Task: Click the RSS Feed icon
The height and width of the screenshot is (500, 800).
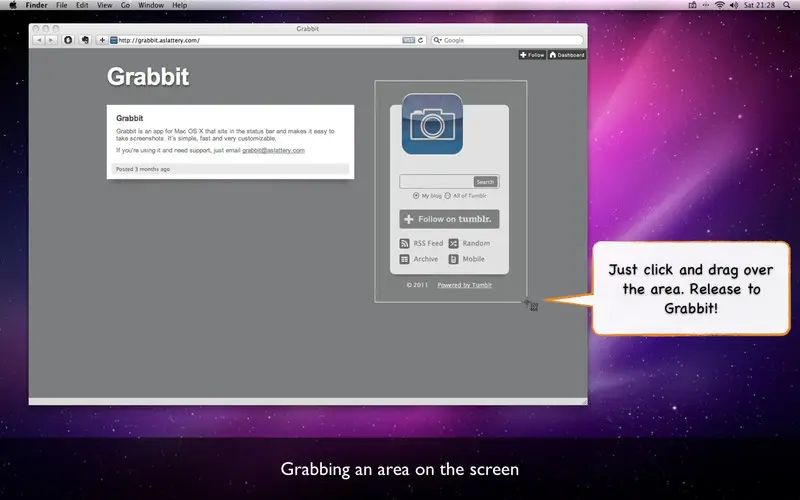Action: coord(405,243)
